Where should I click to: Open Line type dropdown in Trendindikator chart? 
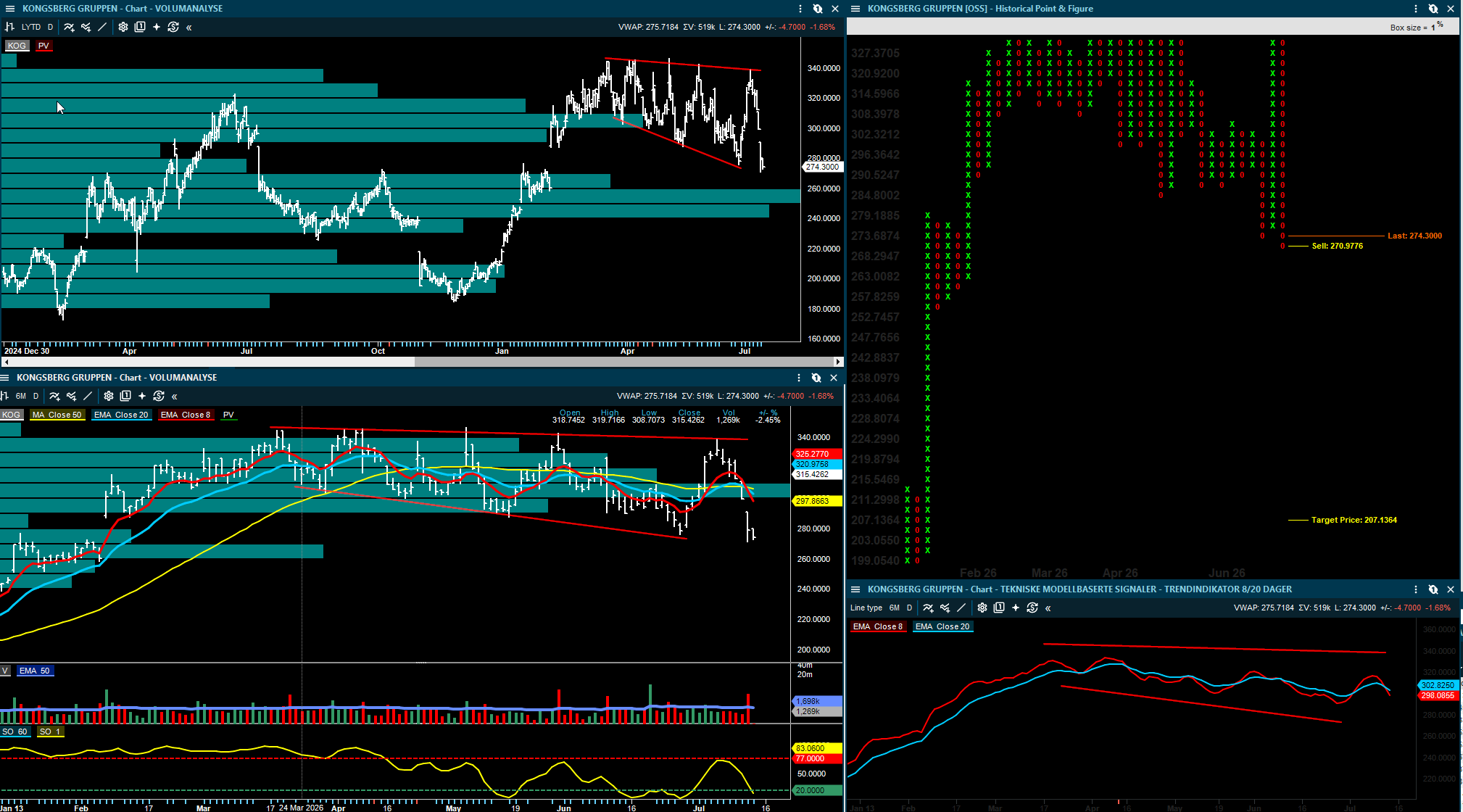pyautogui.click(x=866, y=608)
